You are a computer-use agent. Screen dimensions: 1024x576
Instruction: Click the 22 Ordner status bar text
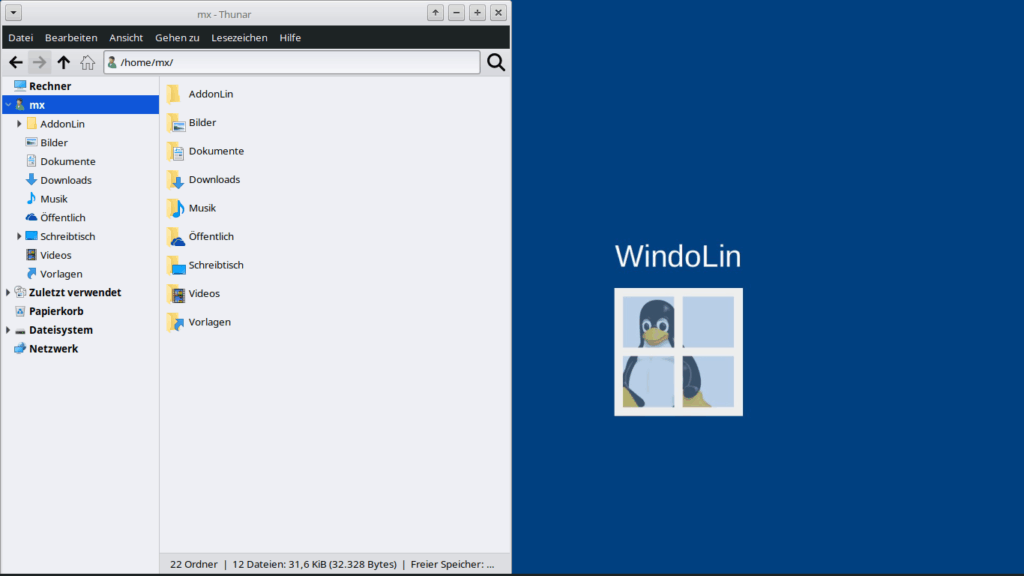[193, 564]
